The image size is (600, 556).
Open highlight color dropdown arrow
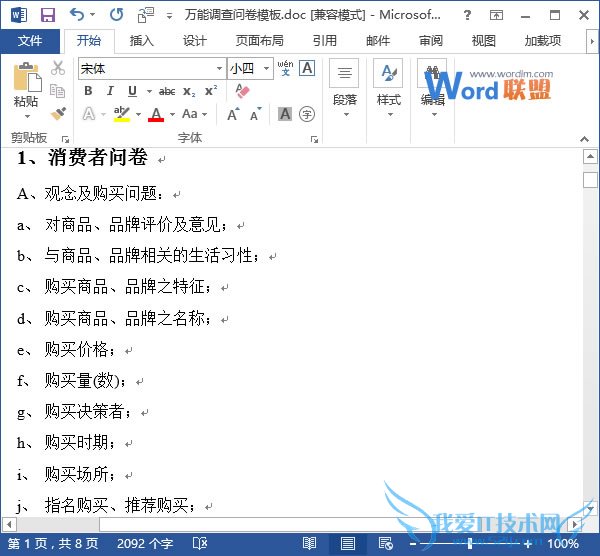pos(138,114)
